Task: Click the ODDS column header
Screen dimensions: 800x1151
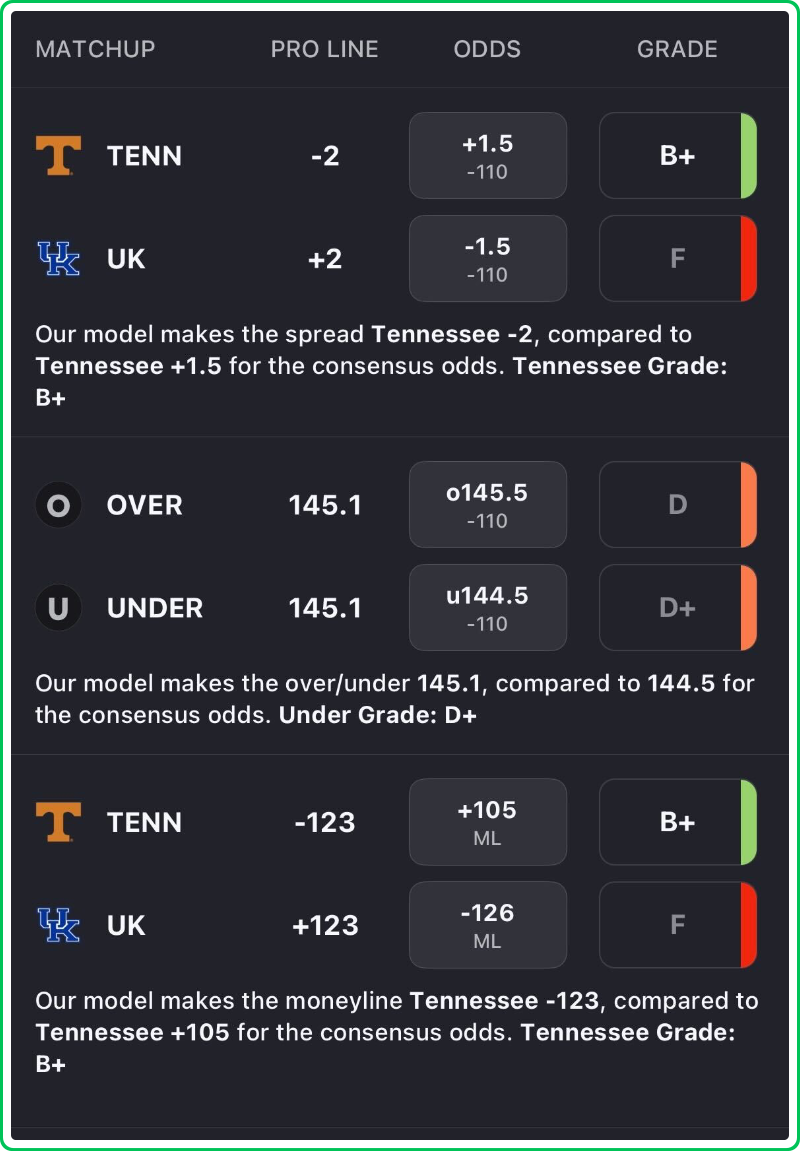Action: click(487, 49)
